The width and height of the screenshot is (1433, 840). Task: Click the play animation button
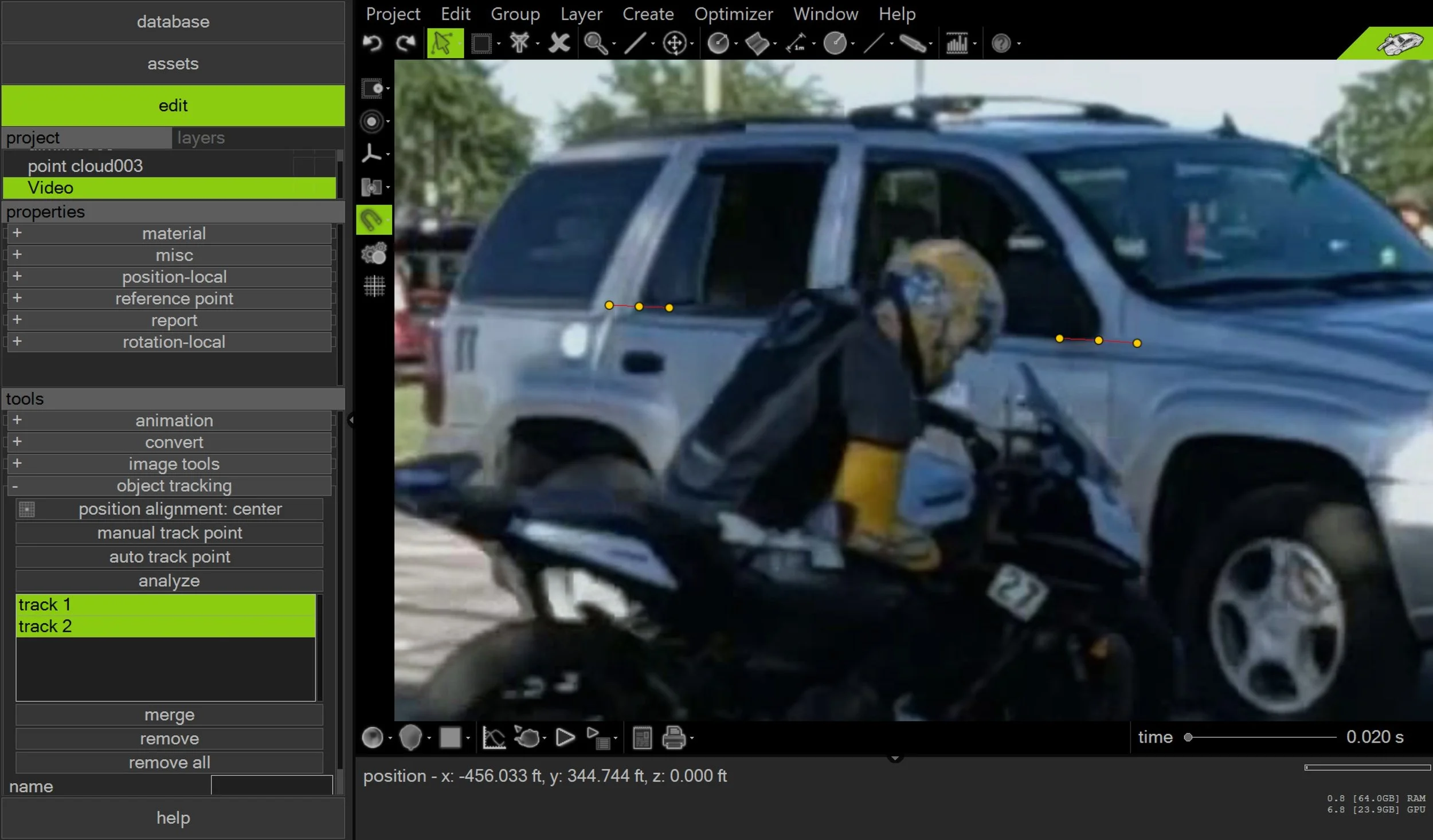pyautogui.click(x=565, y=737)
